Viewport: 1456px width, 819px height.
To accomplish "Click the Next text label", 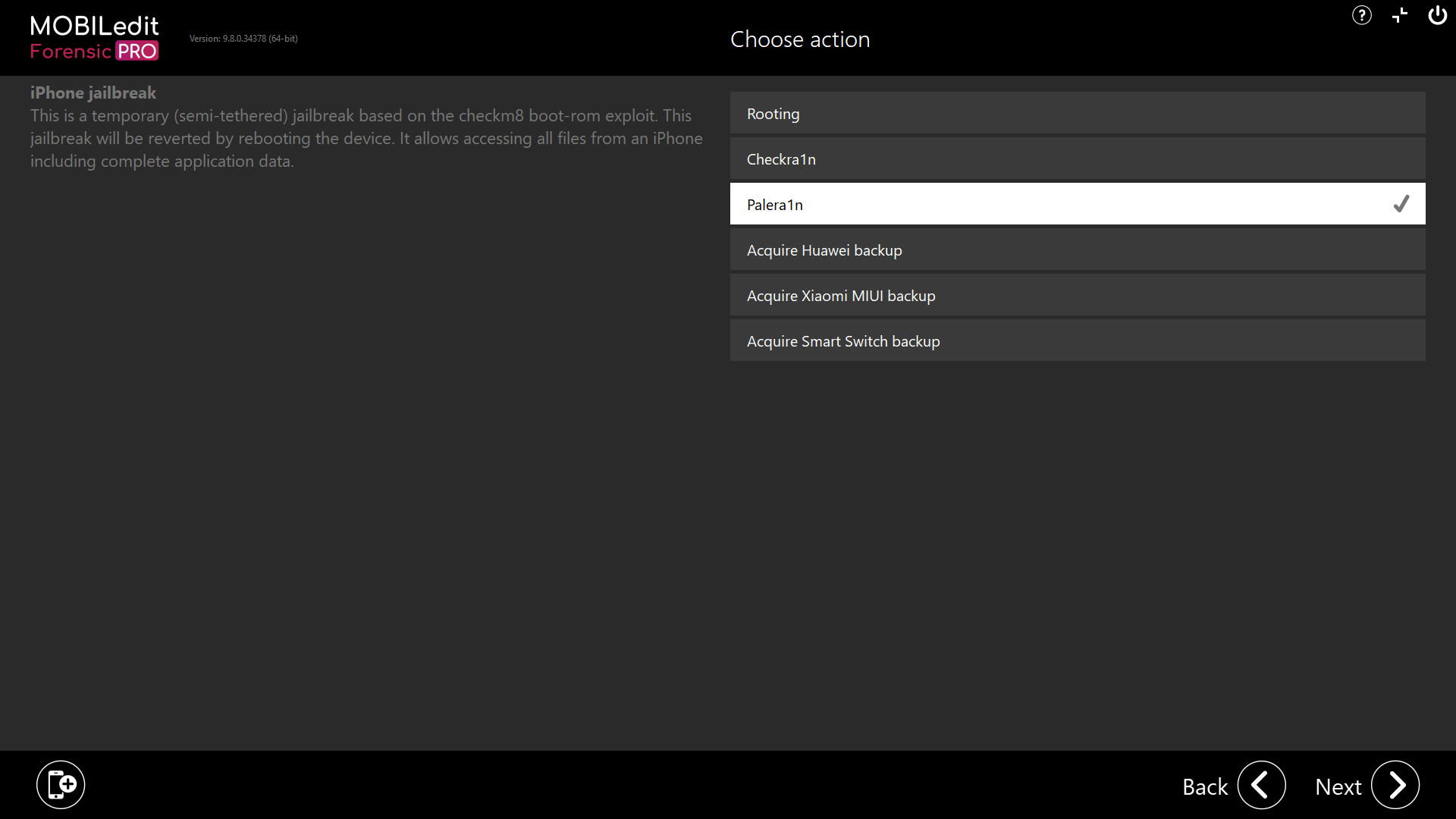I will pos(1338,787).
